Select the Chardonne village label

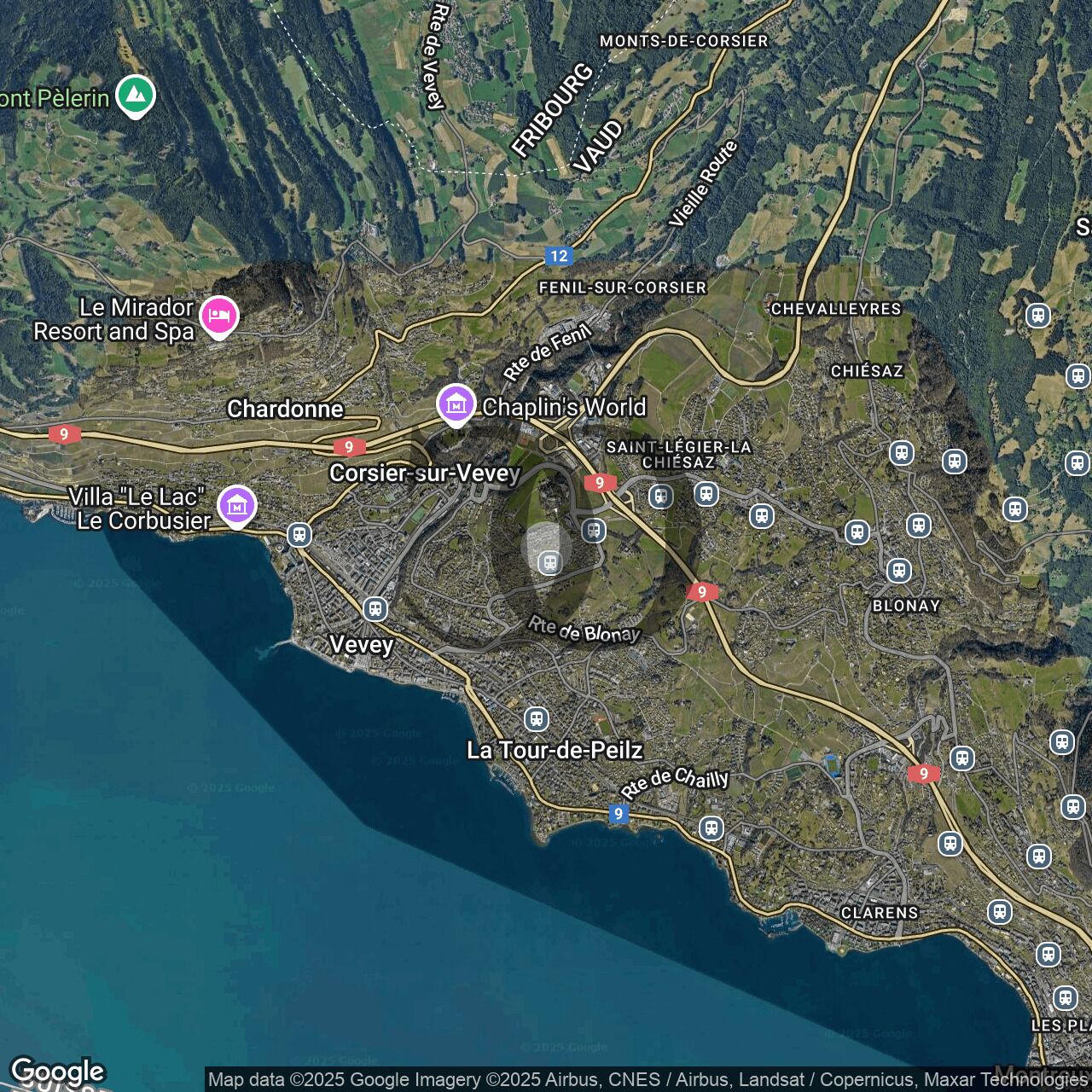pyautogui.click(x=285, y=409)
